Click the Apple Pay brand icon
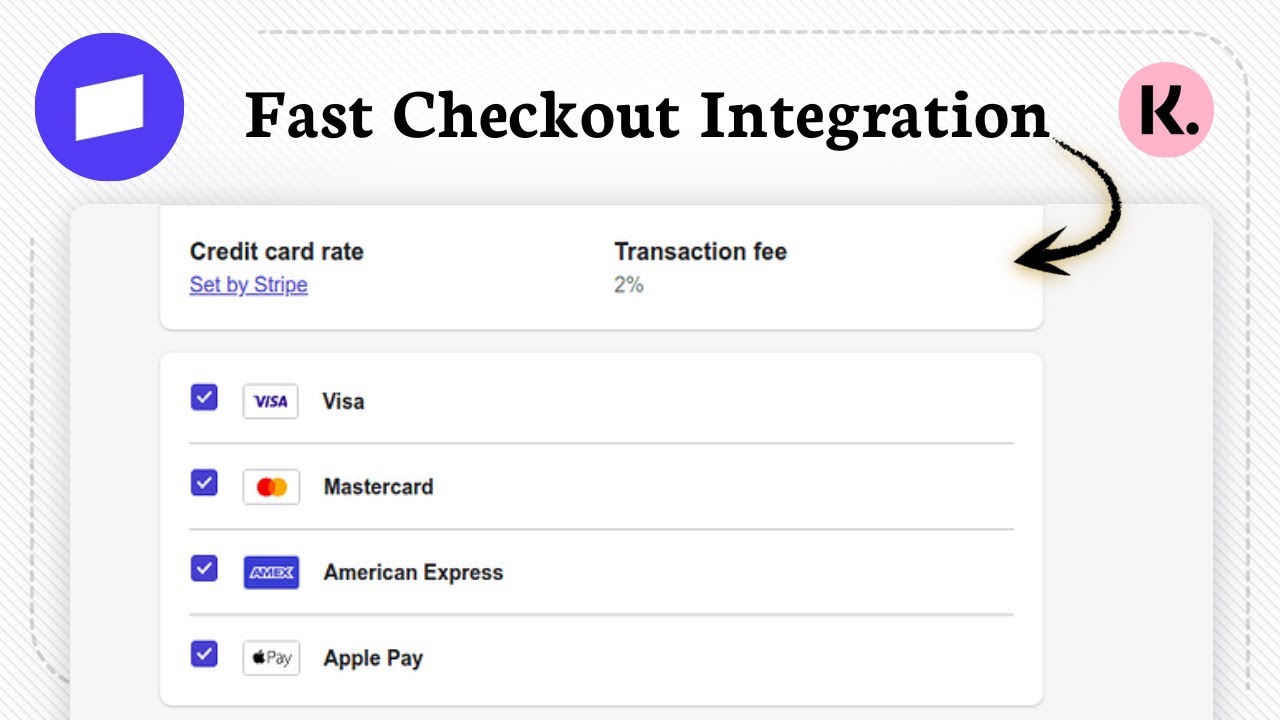Screen dimensions: 1280x720 271,658
